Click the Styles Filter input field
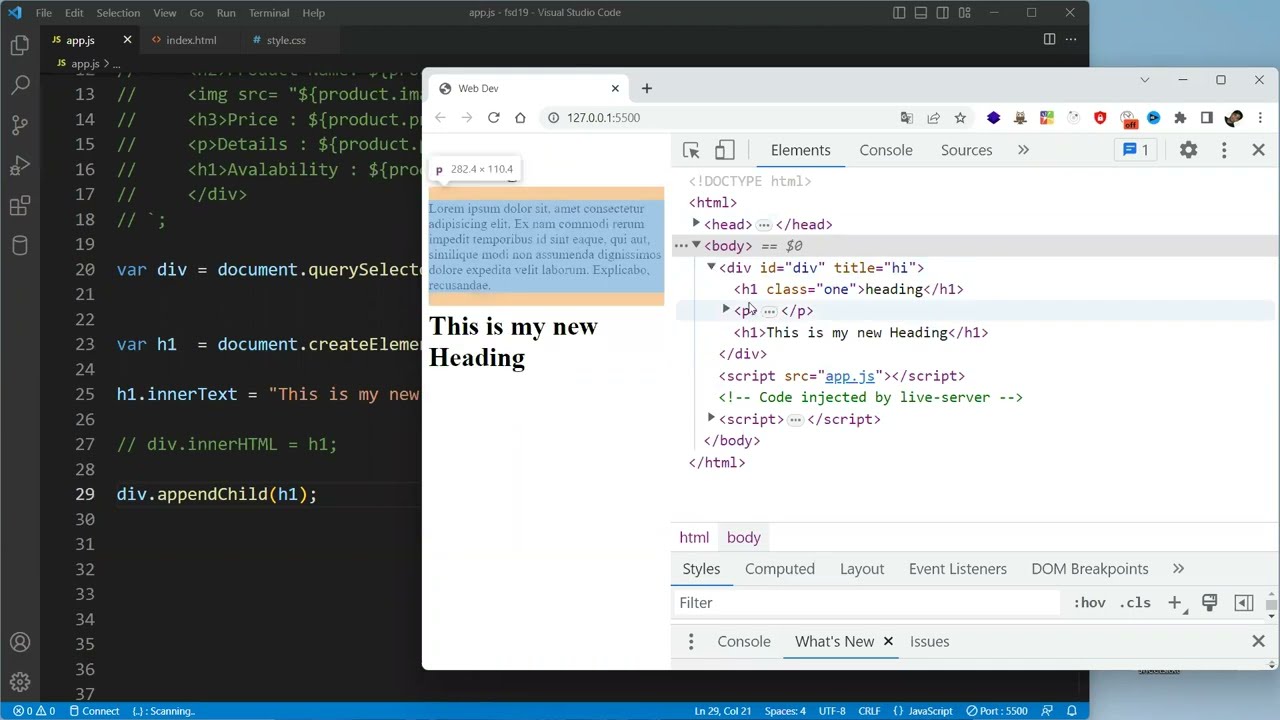 coord(866,603)
